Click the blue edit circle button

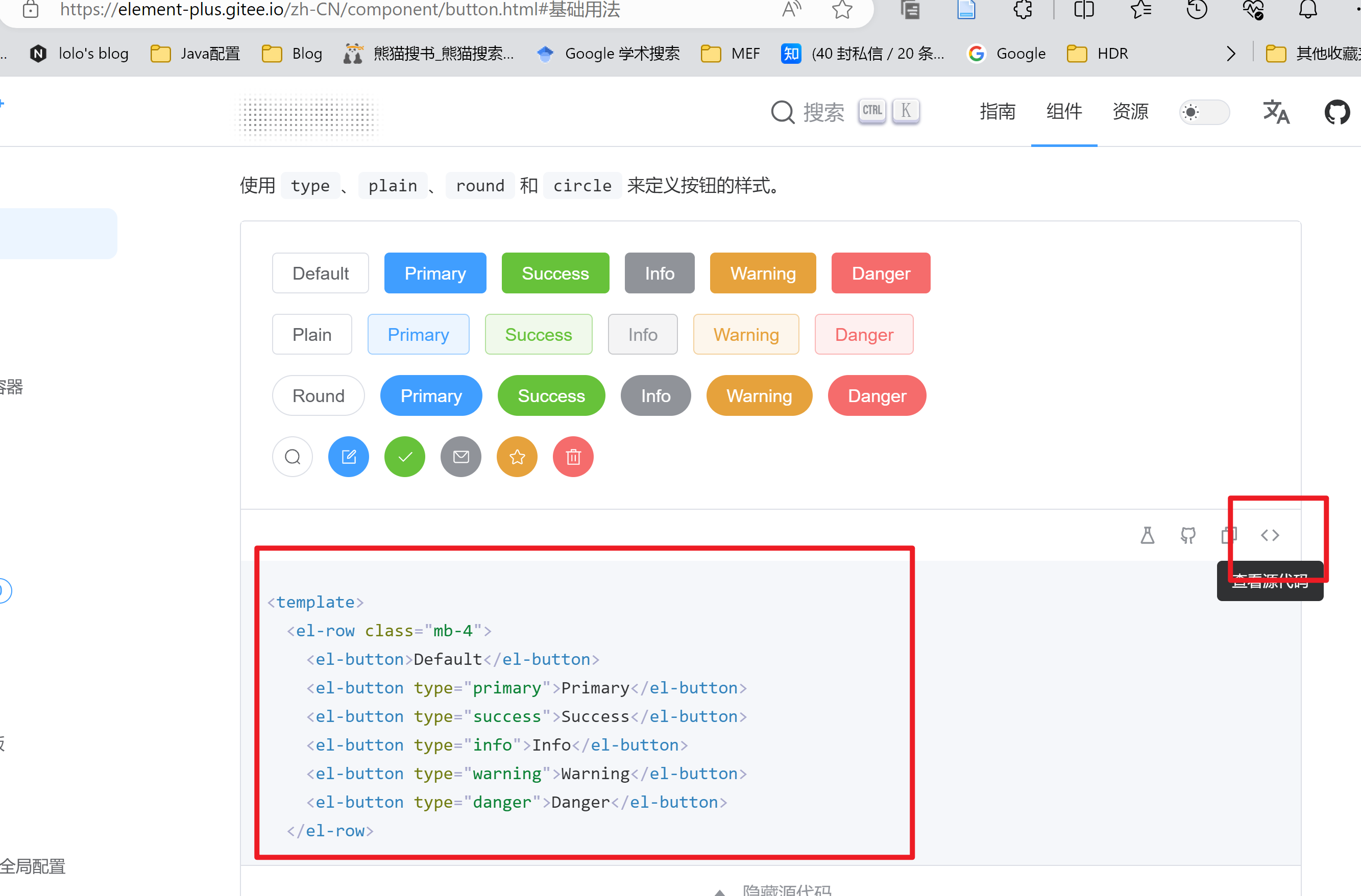(348, 457)
